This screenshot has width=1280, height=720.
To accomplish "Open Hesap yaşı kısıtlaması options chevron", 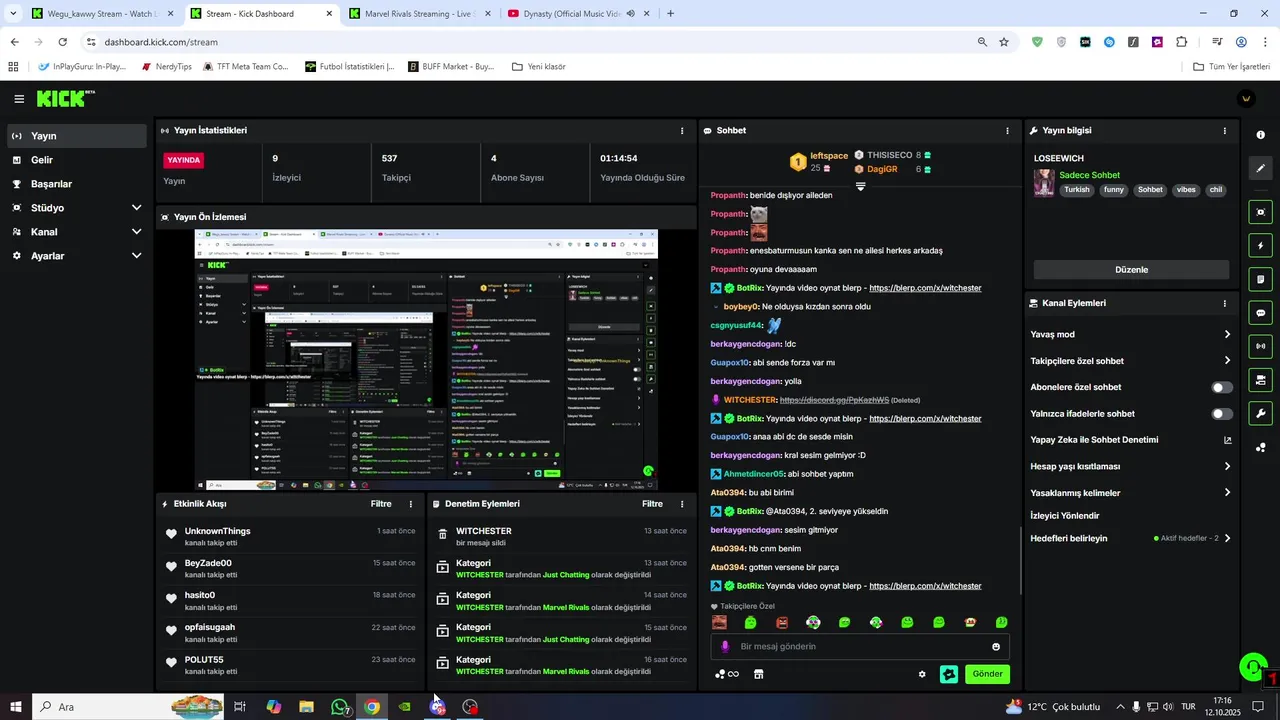I will coord(1227,466).
